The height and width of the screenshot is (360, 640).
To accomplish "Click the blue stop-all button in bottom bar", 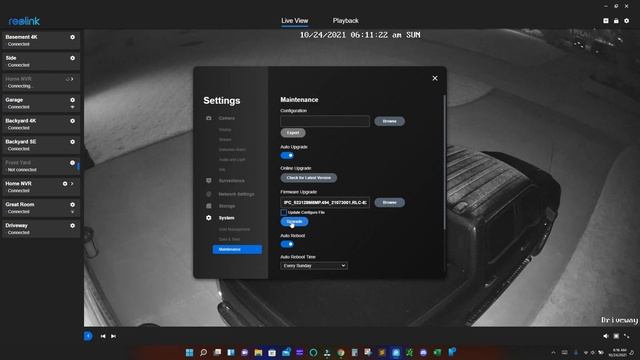I will tap(88, 336).
